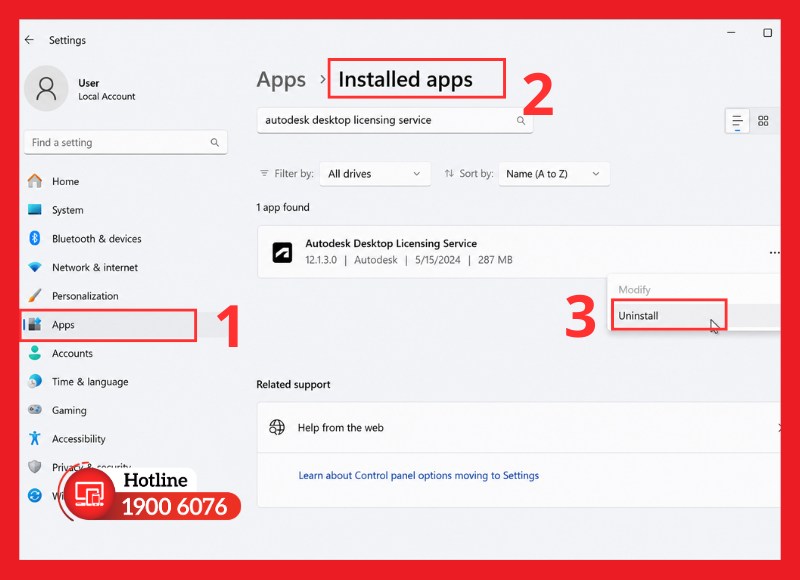Go back to Apps breadcrumb

click(x=281, y=80)
